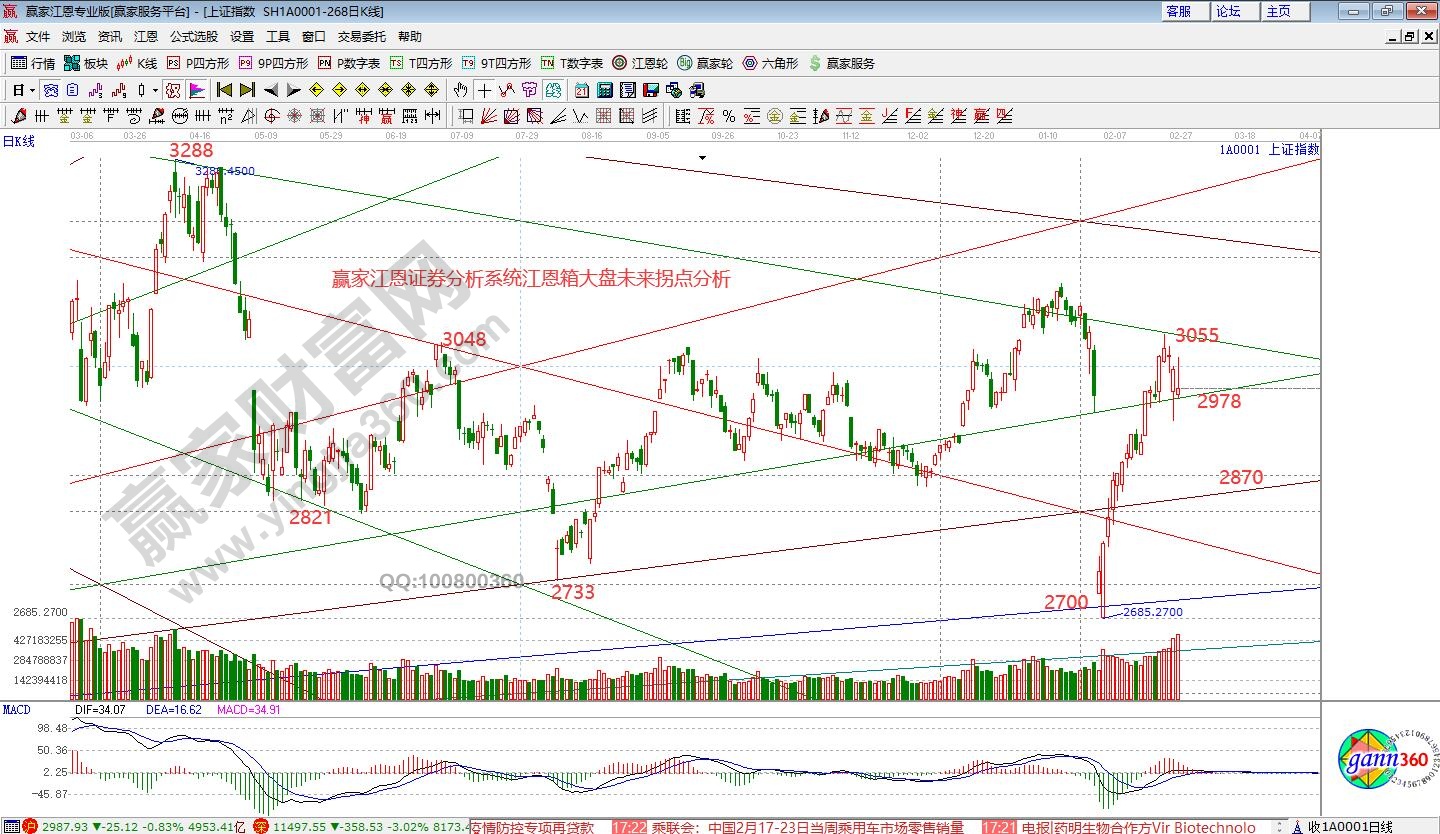Click the calculator icon in toolbar

[x=603, y=90]
